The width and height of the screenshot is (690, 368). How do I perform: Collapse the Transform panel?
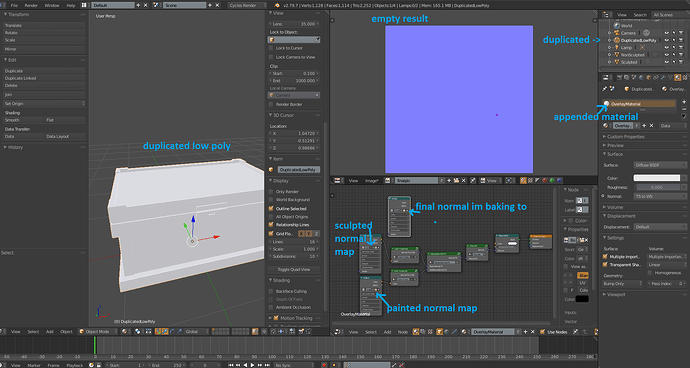[x=6, y=15]
